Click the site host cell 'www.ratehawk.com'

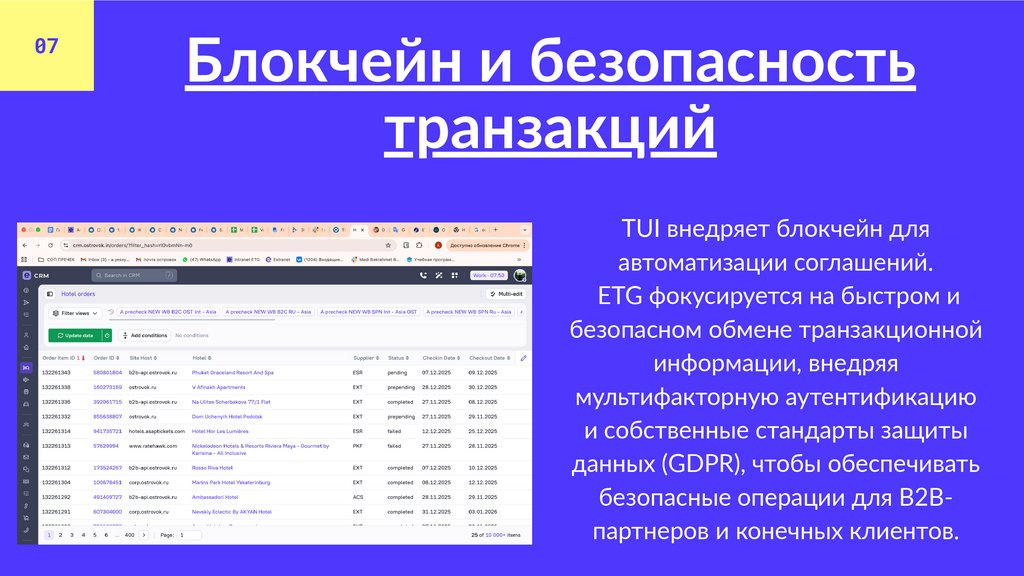(x=153, y=446)
